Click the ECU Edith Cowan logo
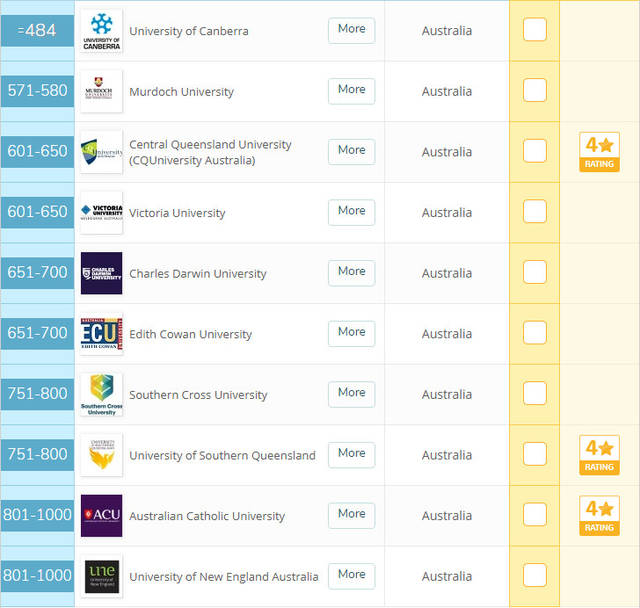This screenshot has height=608, width=640. pos(102,334)
